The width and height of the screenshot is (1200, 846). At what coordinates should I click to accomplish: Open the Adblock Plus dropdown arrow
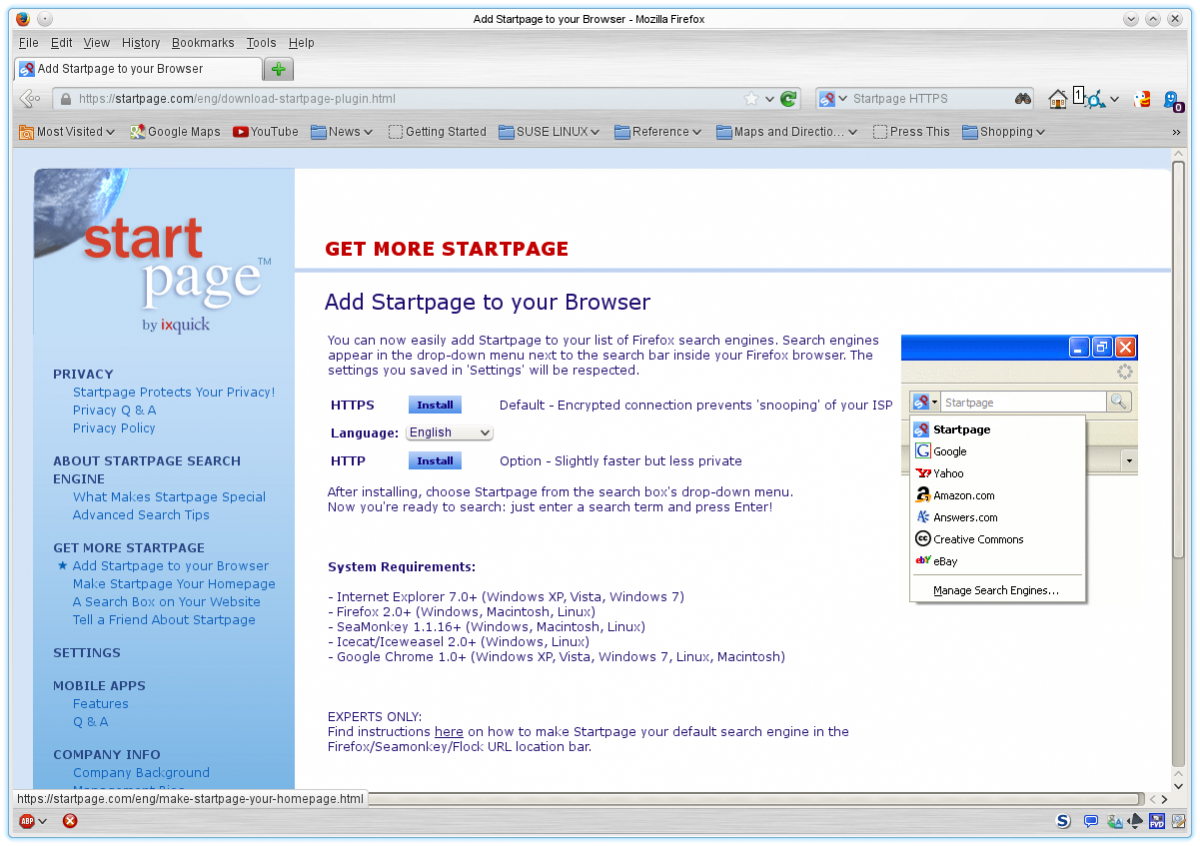[x=43, y=822]
